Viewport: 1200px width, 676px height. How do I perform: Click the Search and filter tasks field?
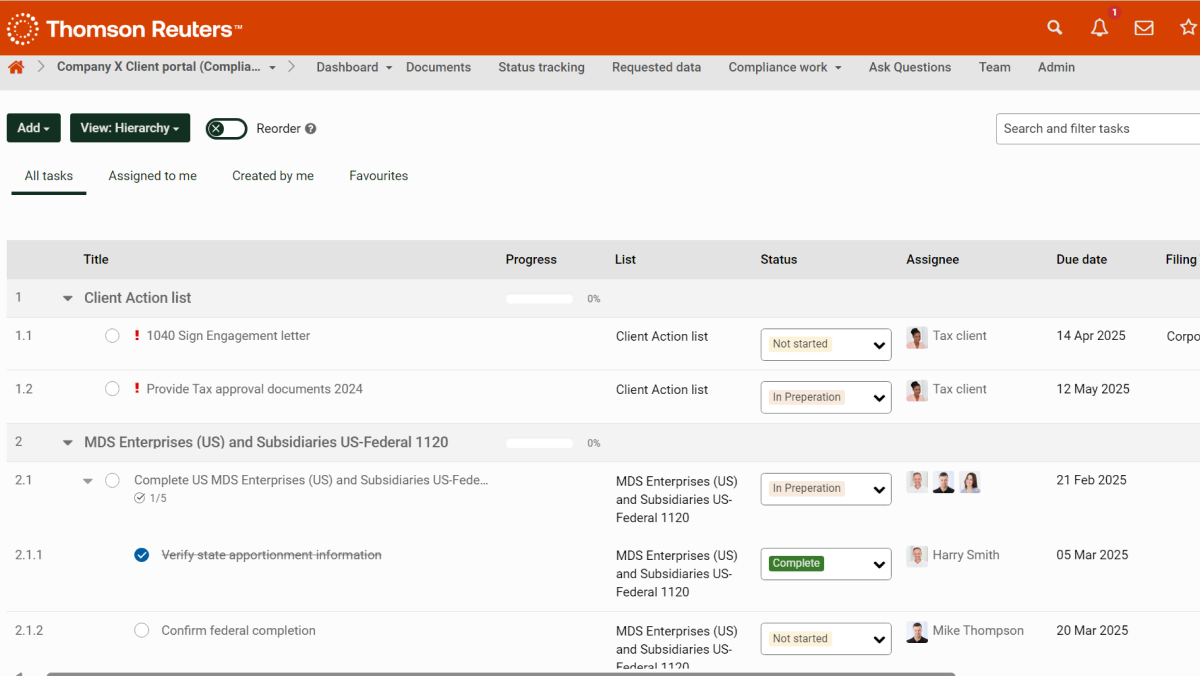click(x=1097, y=129)
